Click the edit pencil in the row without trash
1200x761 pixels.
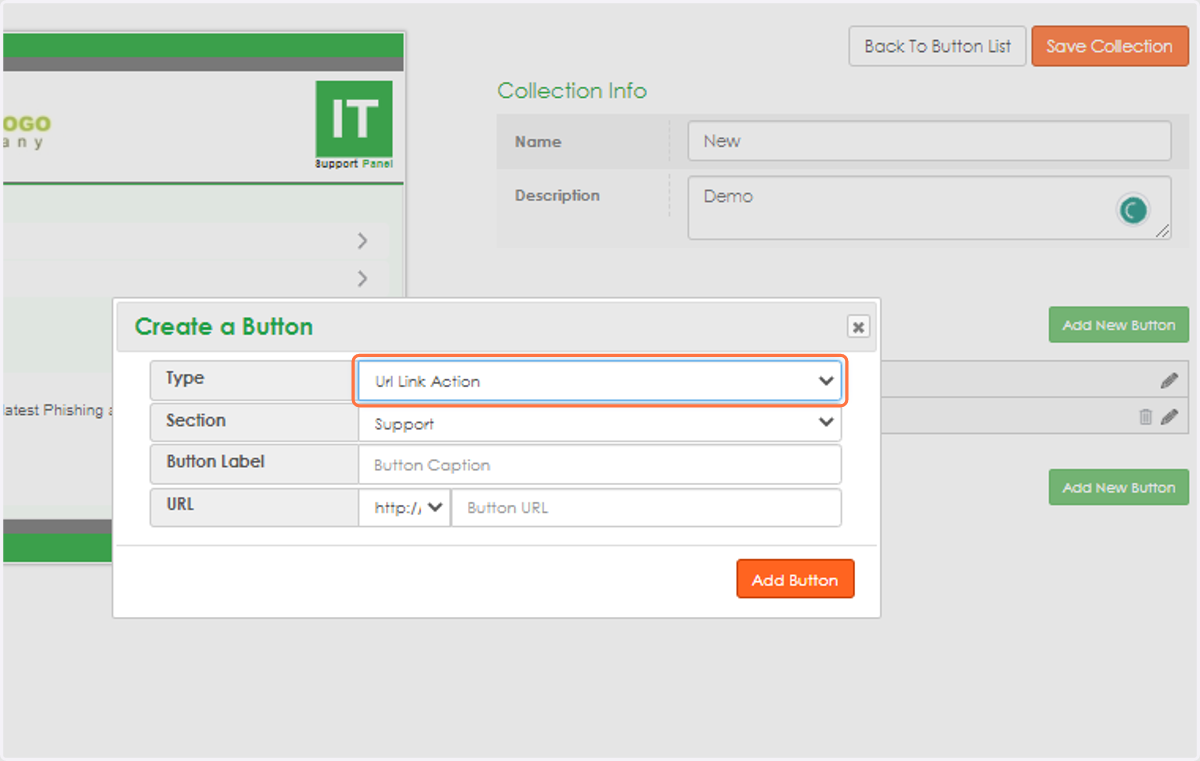click(x=1169, y=381)
